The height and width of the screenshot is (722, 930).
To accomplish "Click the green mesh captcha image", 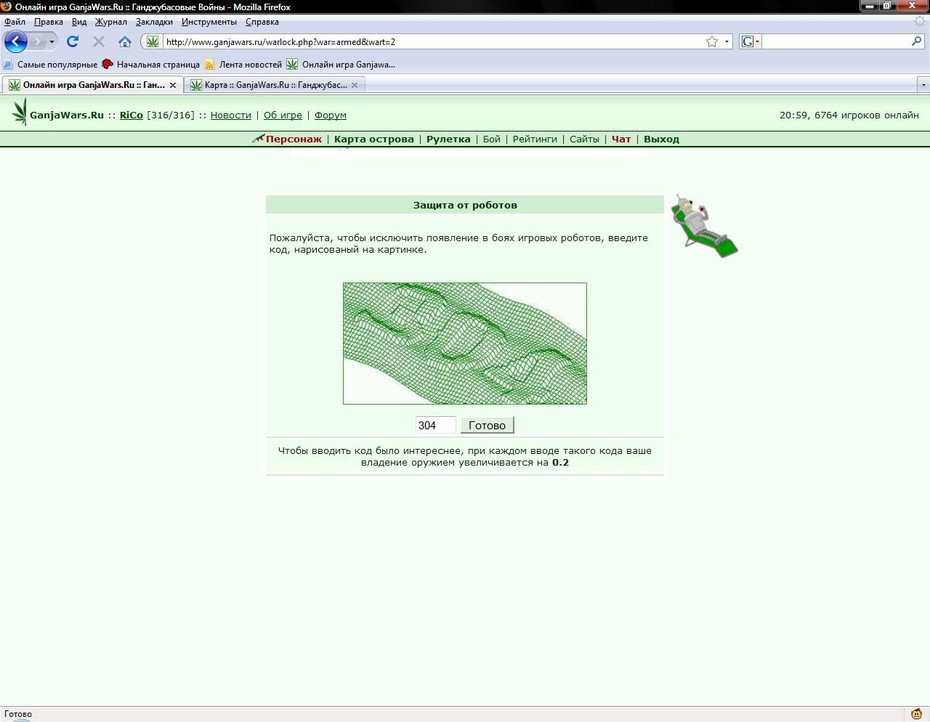I will pyautogui.click(x=465, y=343).
